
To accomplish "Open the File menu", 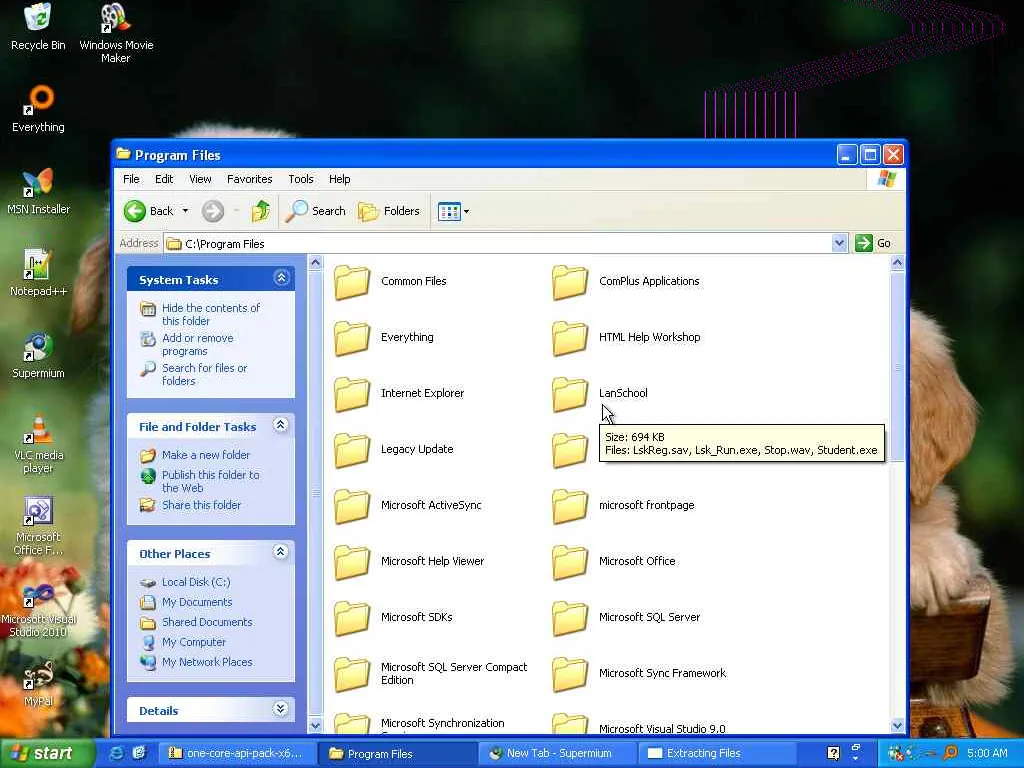I will pyautogui.click(x=131, y=179).
